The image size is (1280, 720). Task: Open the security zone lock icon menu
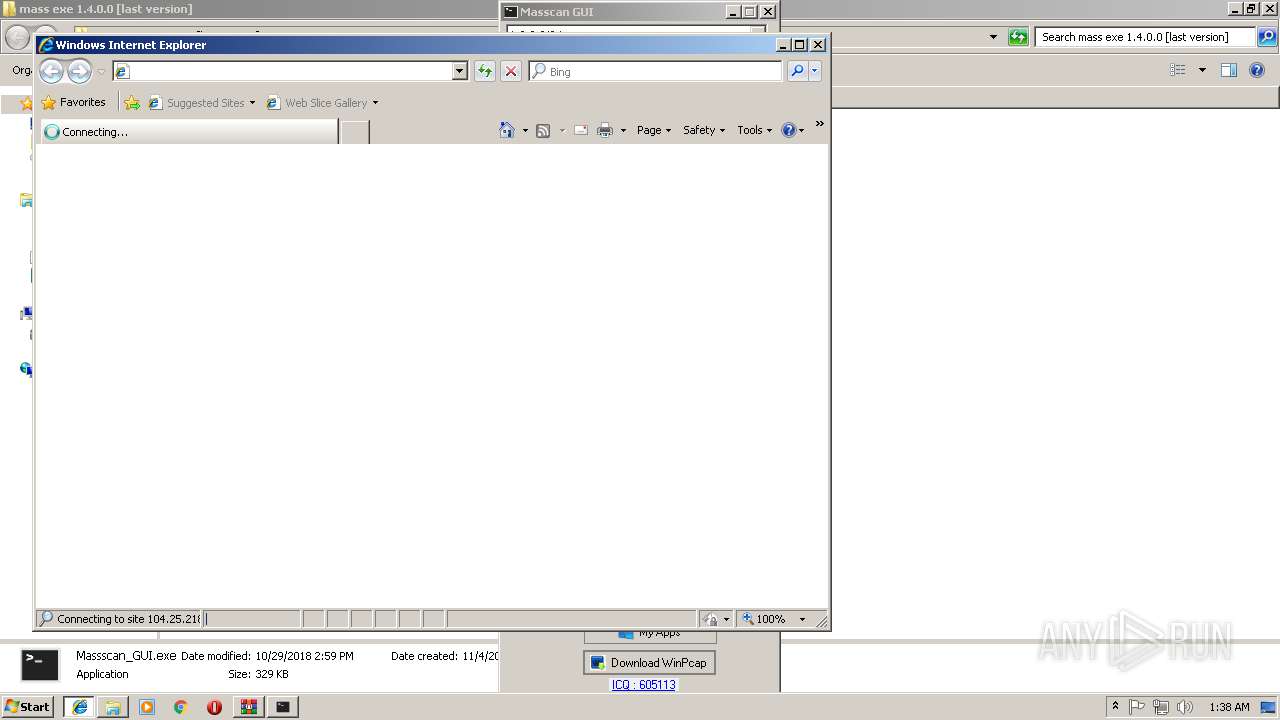tap(716, 619)
